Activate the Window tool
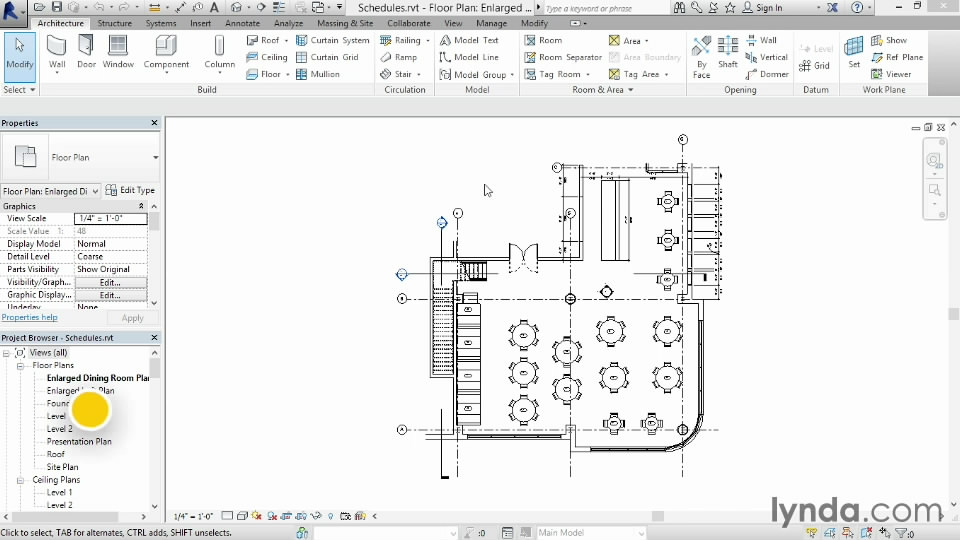 tap(118, 52)
